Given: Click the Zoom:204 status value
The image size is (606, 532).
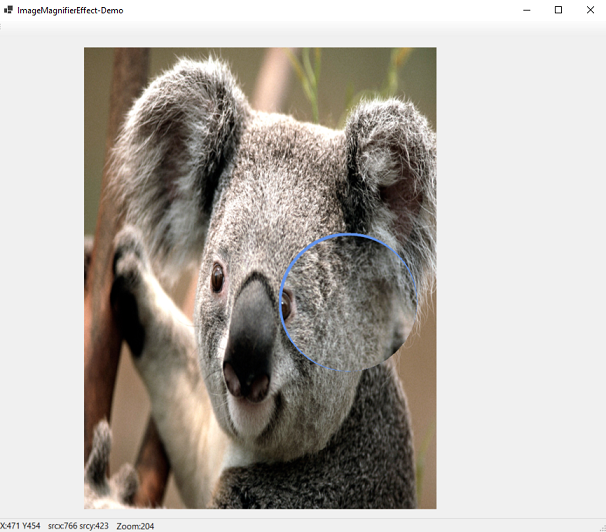Looking at the screenshot, I should pyautogui.click(x=135, y=526).
